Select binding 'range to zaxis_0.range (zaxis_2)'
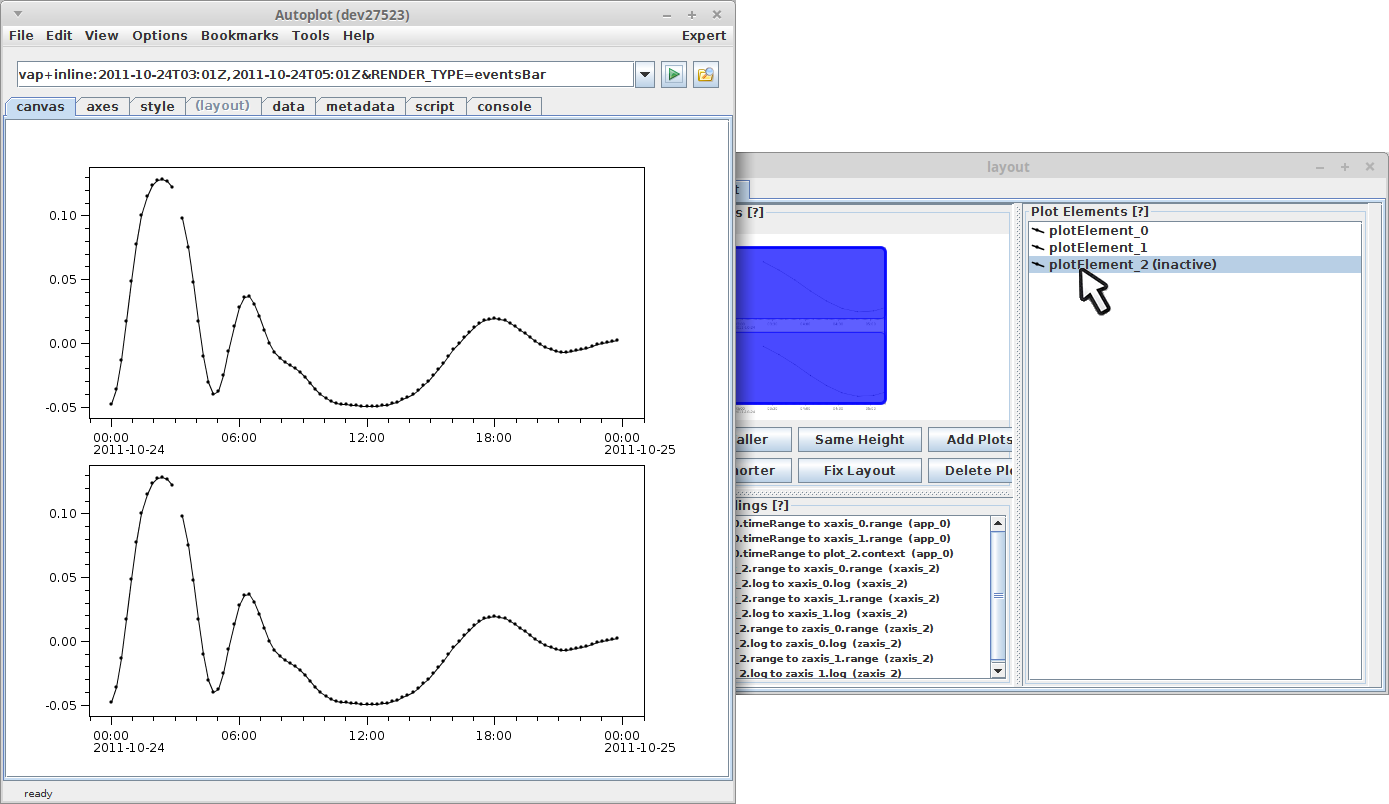 pos(862,628)
